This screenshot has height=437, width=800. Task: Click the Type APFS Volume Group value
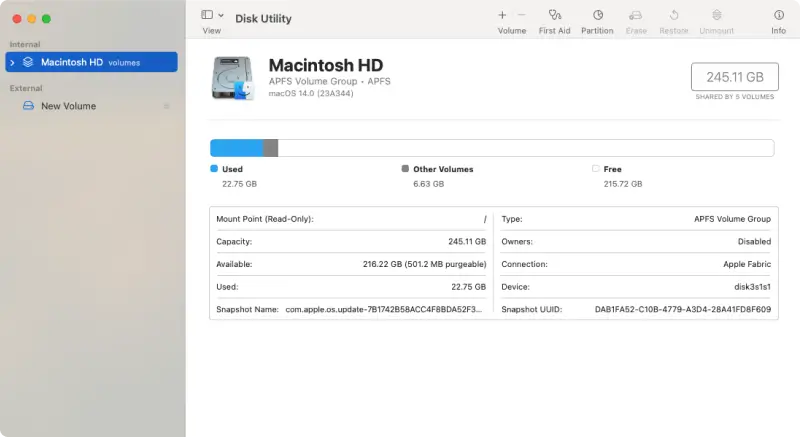(x=732, y=219)
